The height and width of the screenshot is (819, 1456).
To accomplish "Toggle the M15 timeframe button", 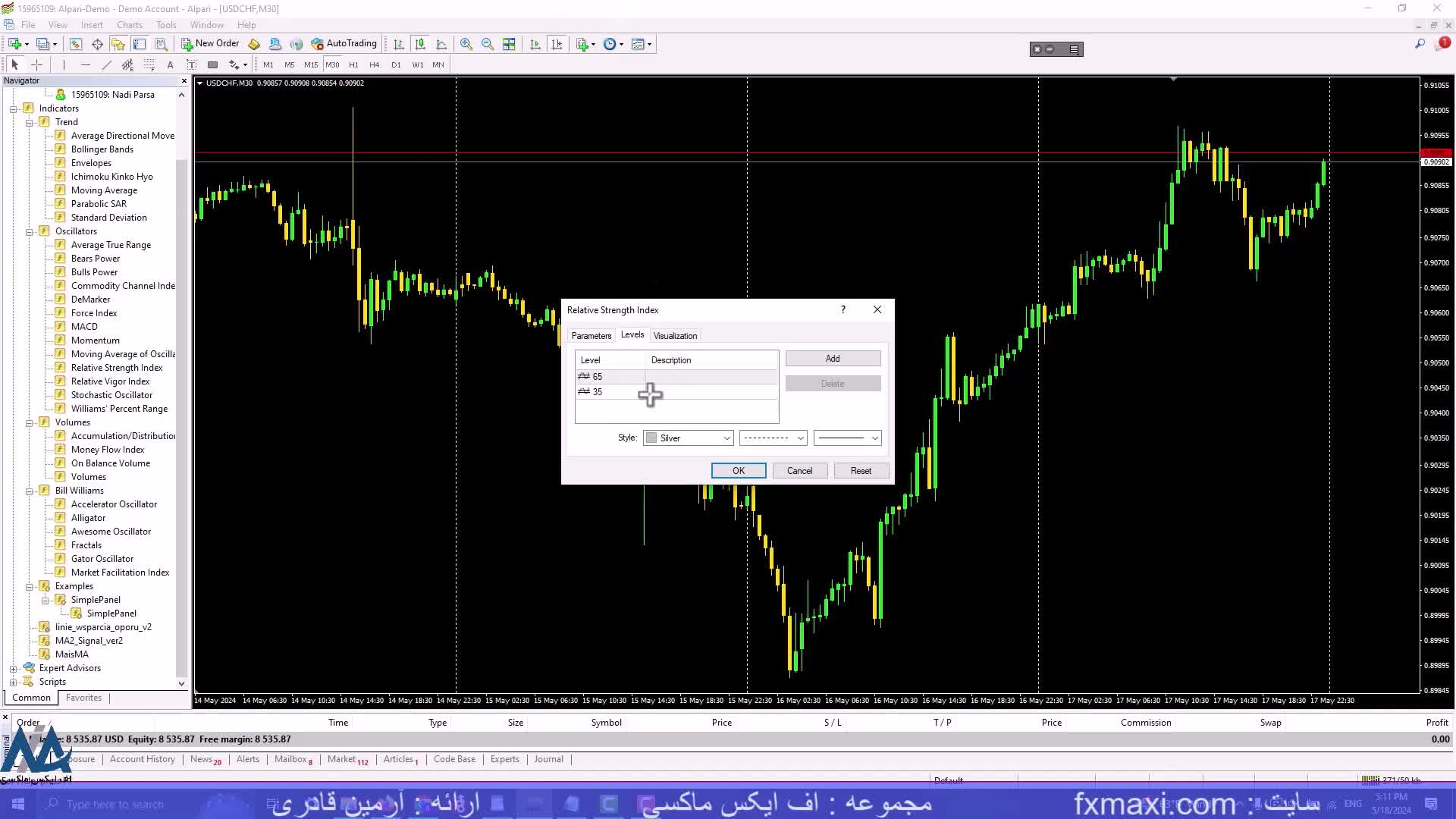I will point(311,64).
